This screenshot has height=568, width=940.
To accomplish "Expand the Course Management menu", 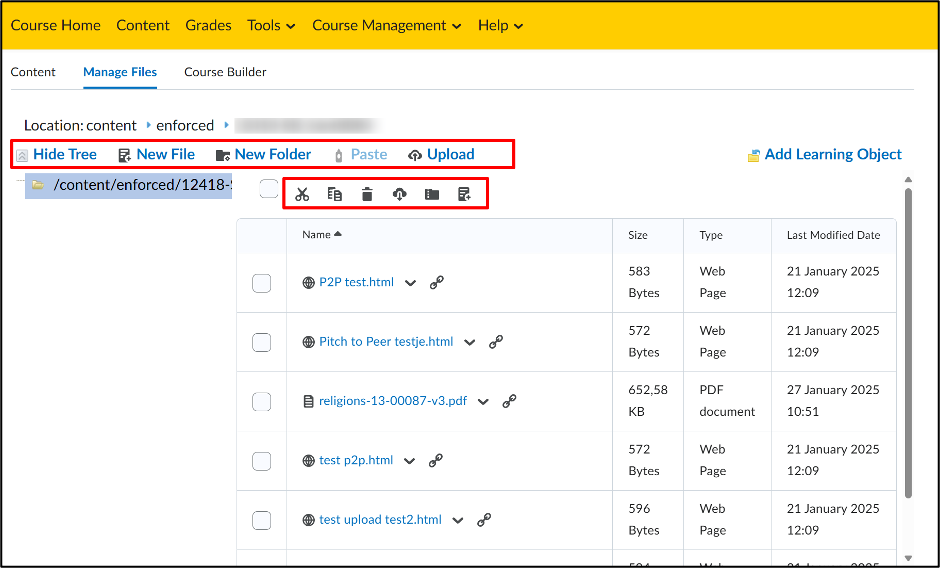I will (387, 25).
